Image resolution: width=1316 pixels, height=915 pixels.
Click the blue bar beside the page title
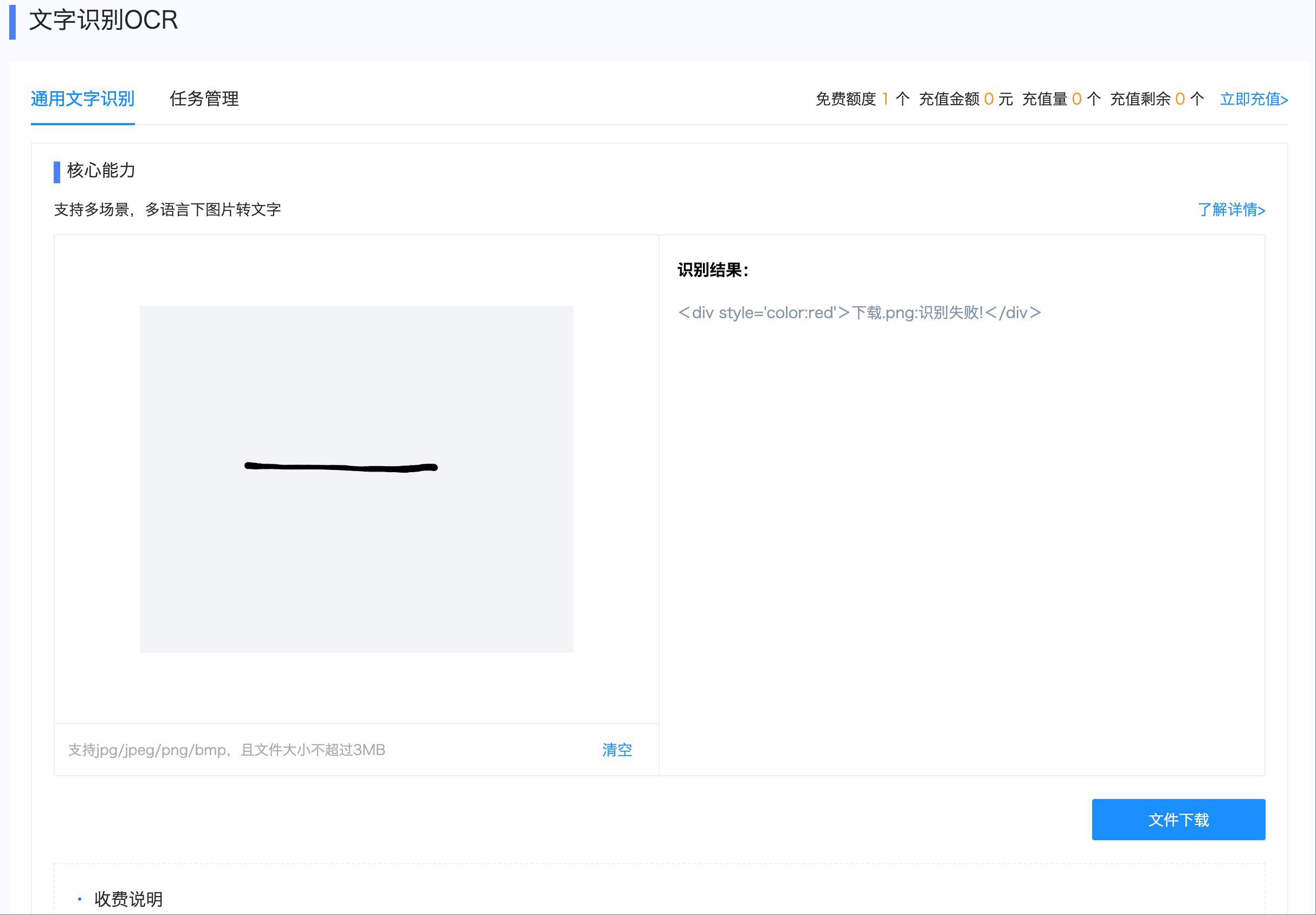tap(12, 21)
